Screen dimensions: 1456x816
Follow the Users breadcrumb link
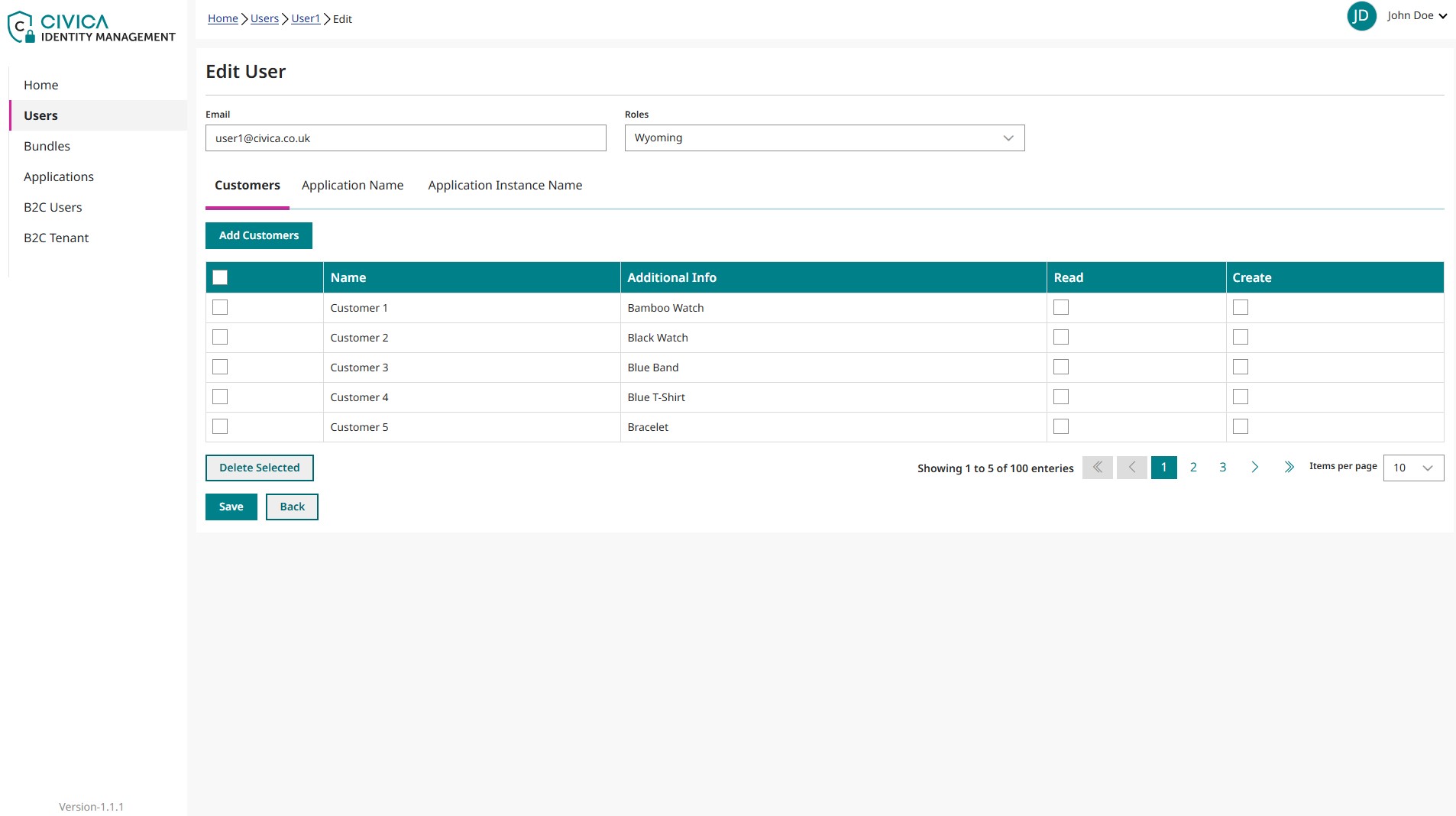264,19
